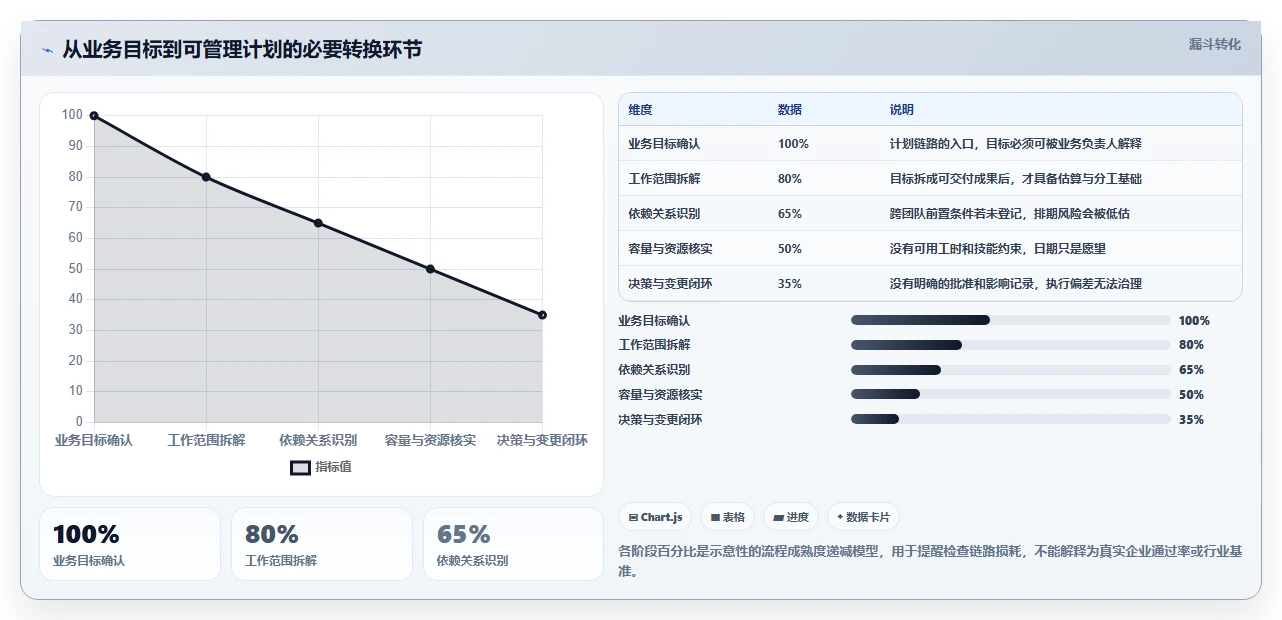Click the chart x-axis label 容量与资源核实
The image size is (1282, 620).
(430, 440)
